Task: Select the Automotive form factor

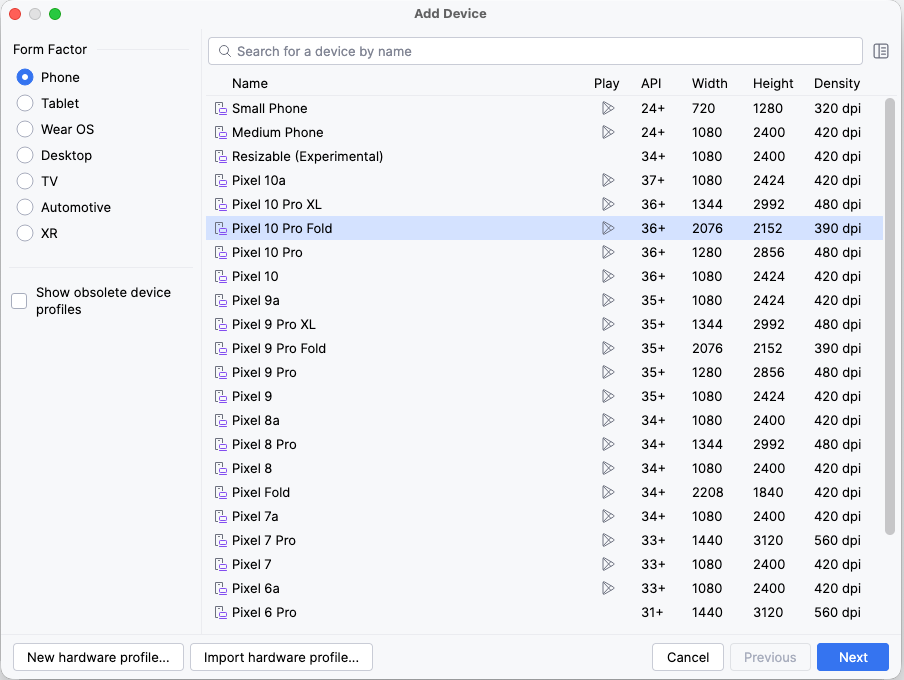Action: 25,207
